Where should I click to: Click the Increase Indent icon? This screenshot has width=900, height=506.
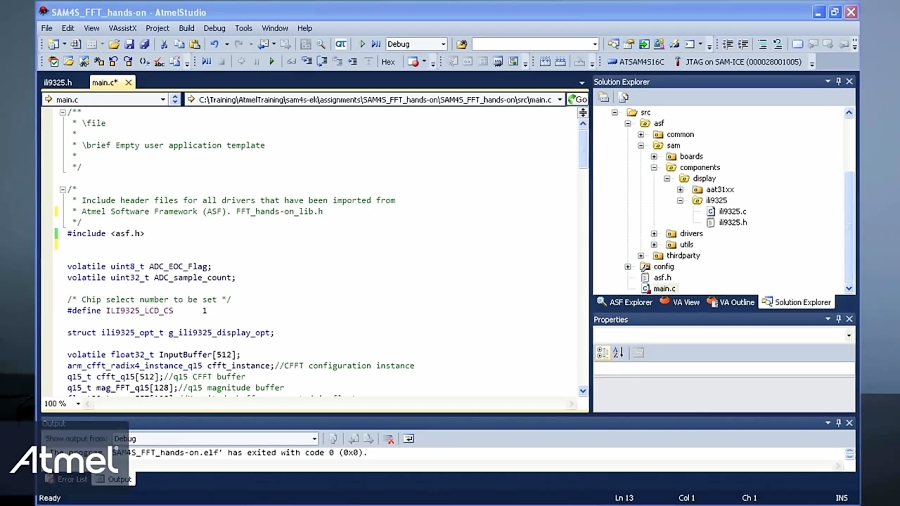[x=743, y=44]
